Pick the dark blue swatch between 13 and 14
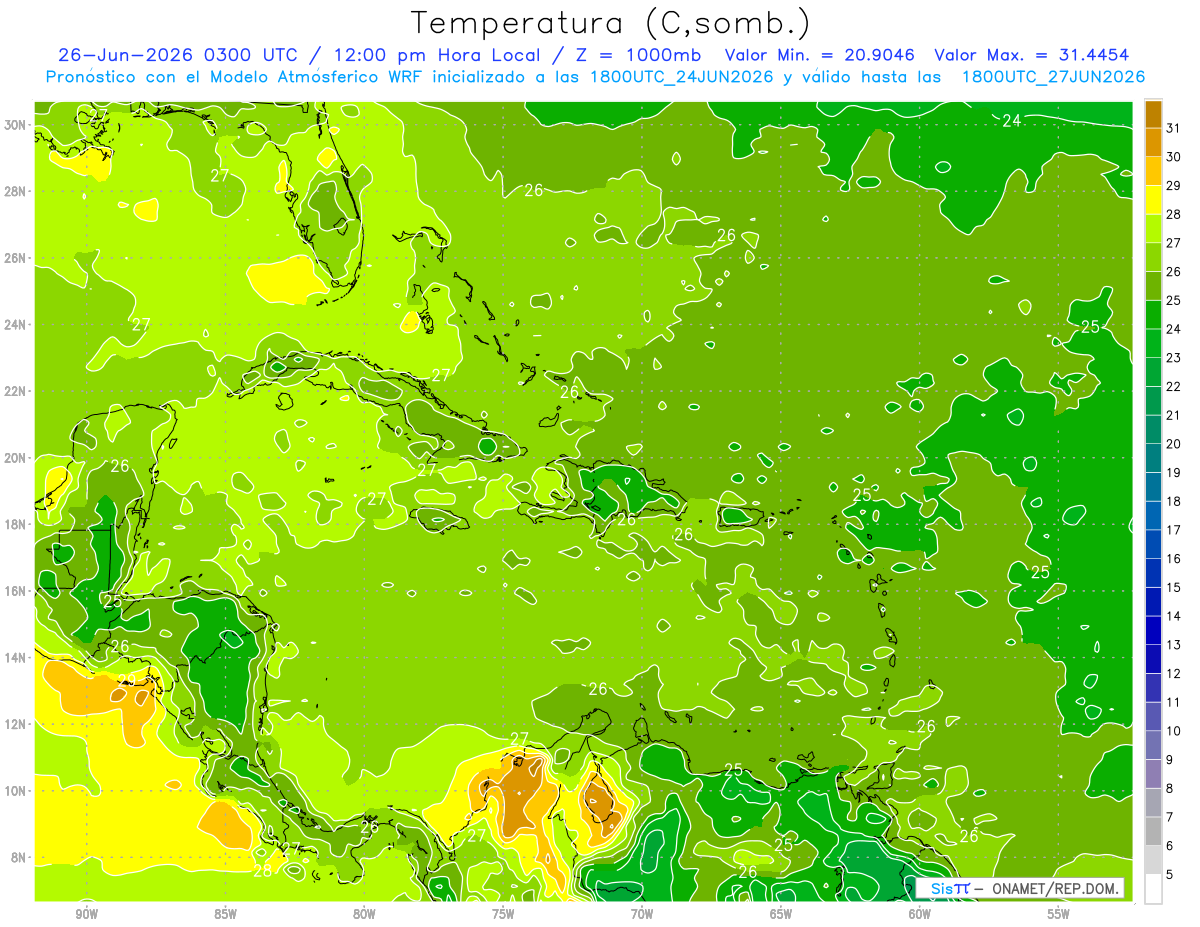 pos(1153,630)
